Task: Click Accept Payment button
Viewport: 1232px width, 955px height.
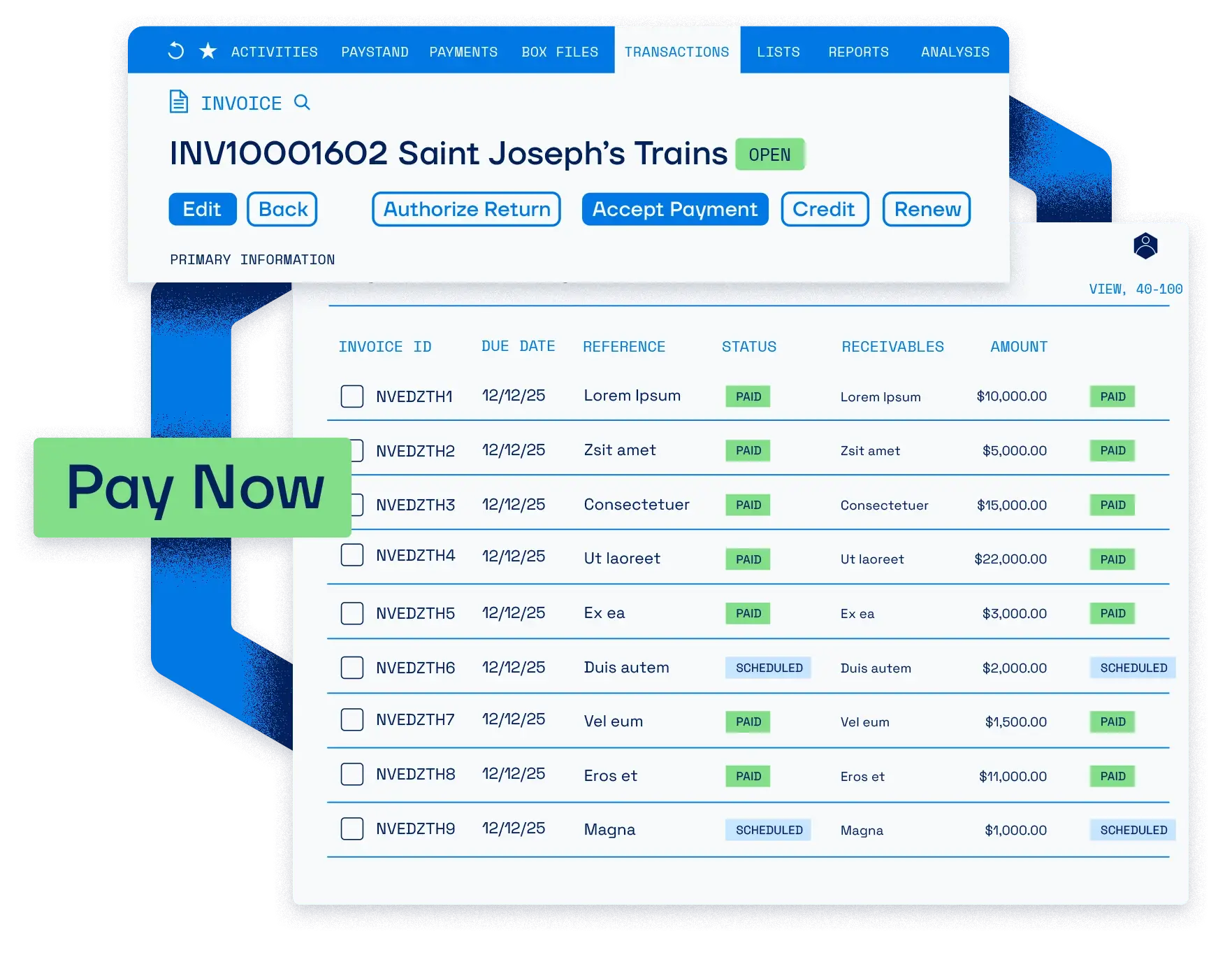Action: 675,209
